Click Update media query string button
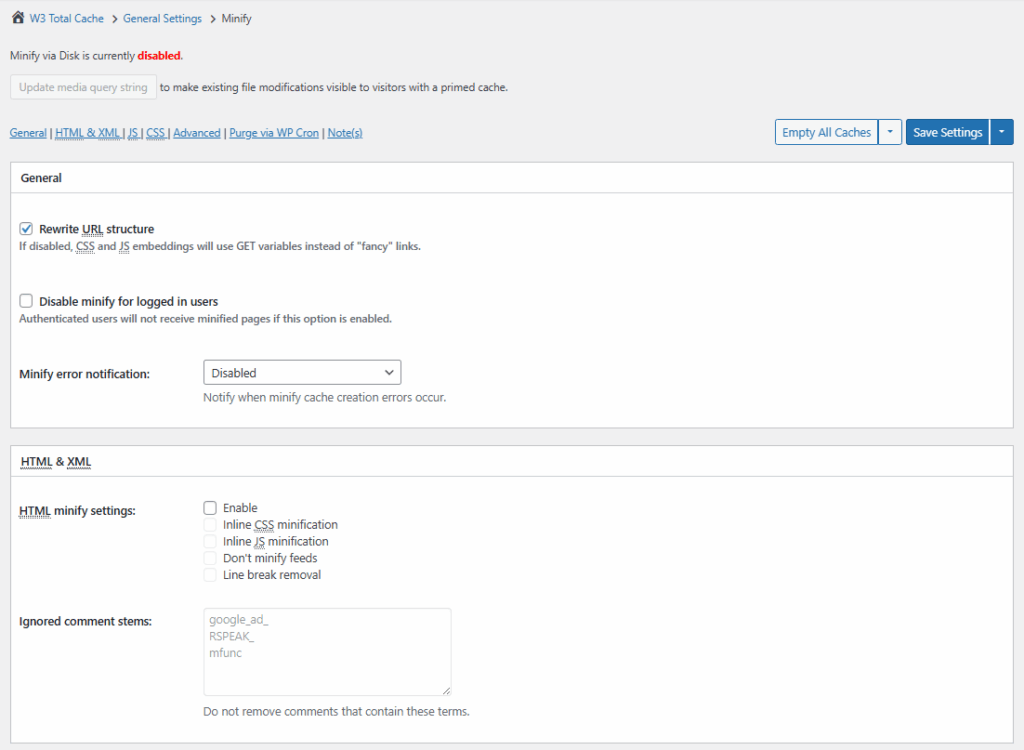Image resolution: width=1024 pixels, height=750 pixels. point(83,87)
